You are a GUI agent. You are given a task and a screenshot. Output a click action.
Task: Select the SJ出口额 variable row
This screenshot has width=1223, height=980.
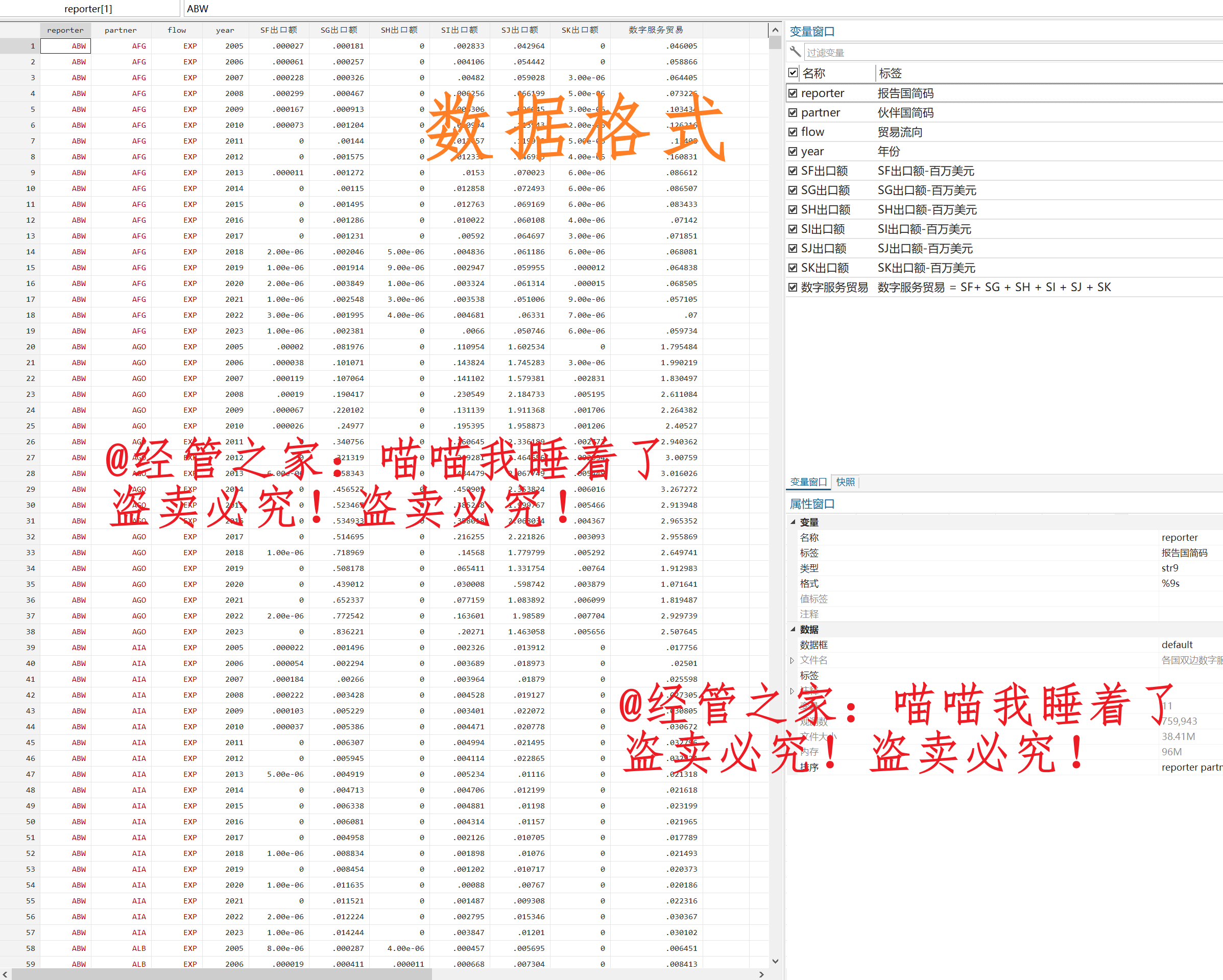pyautogui.click(x=824, y=248)
